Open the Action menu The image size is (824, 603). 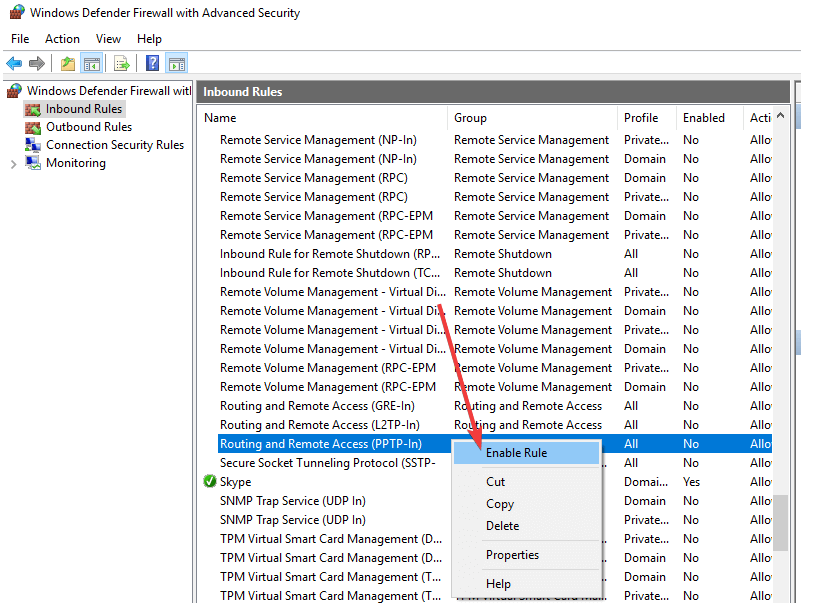coord(62,39)
